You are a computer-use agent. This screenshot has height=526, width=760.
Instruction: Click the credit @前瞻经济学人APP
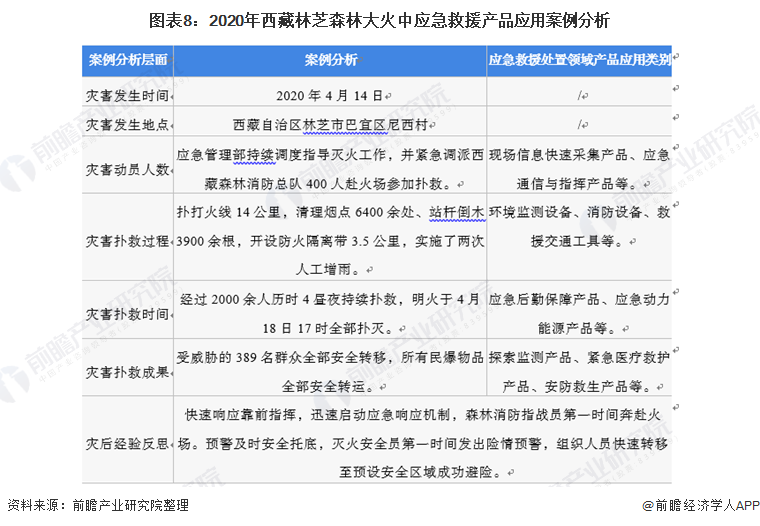coord(701,506)
